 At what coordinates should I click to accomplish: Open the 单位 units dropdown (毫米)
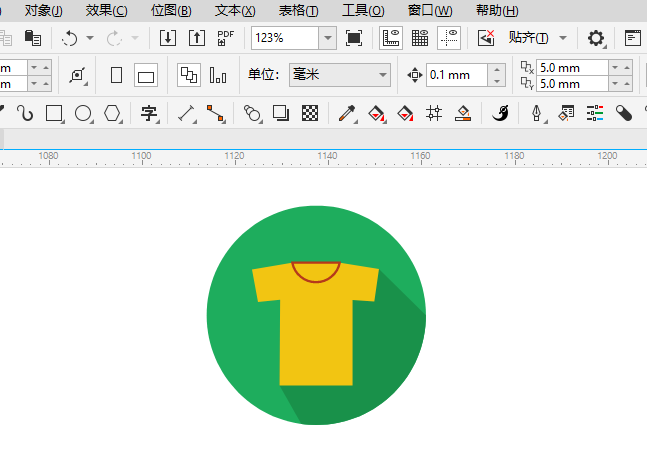(340, 75)
